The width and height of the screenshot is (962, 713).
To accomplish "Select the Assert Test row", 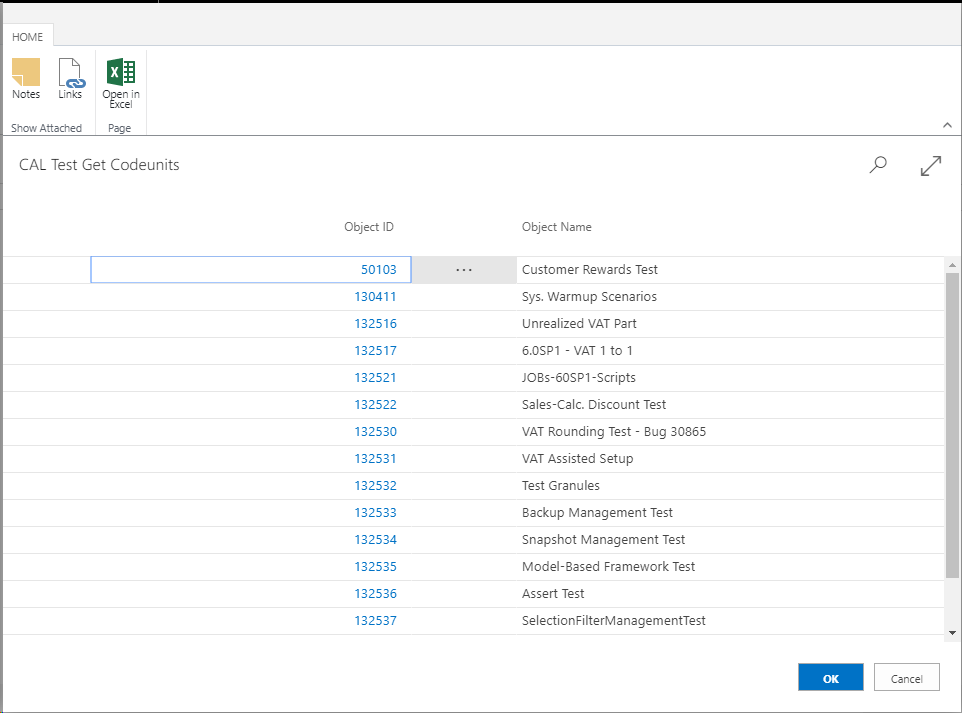I will (553, 594).
